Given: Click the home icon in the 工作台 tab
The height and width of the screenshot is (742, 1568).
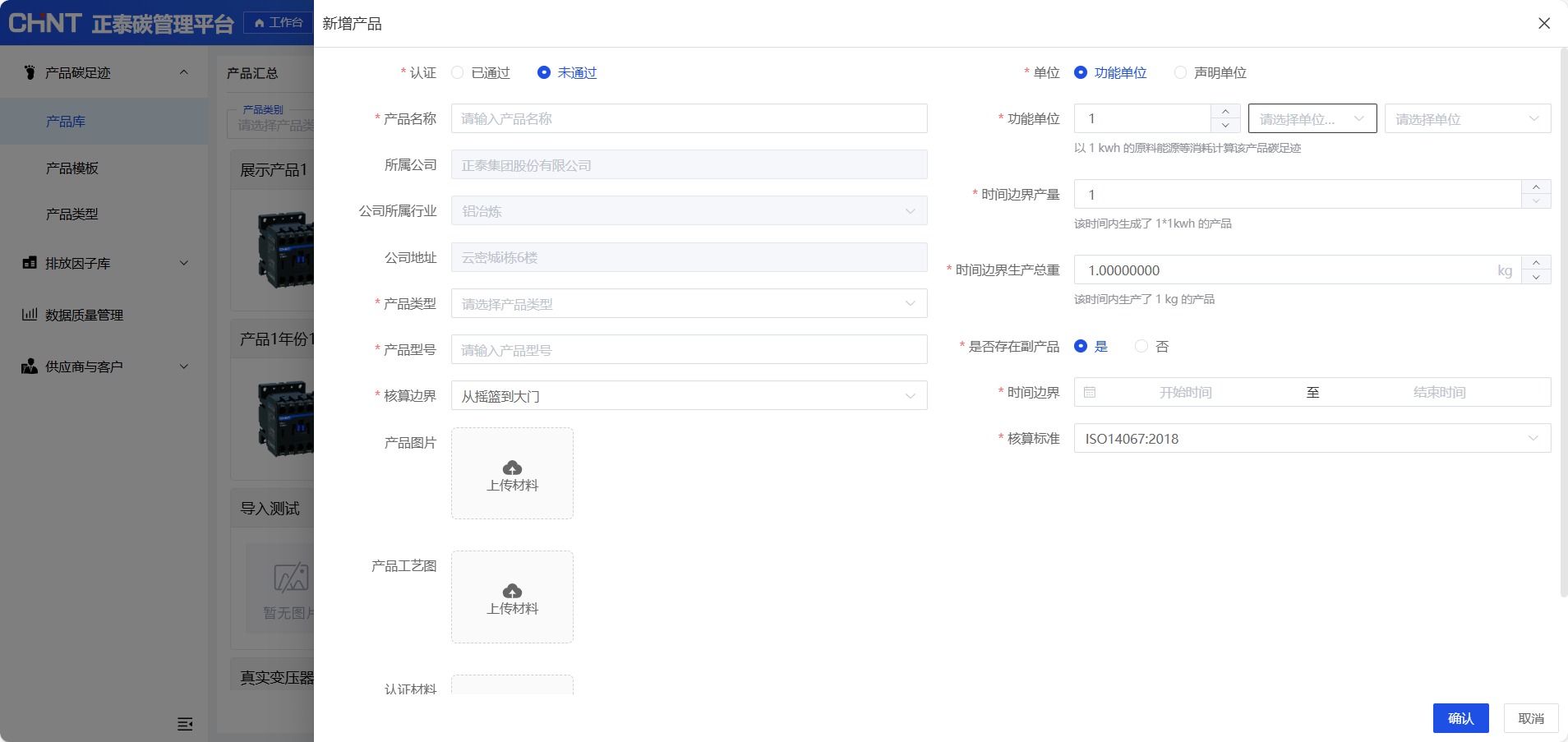Looking at the screenshot, I should point(260,23).
